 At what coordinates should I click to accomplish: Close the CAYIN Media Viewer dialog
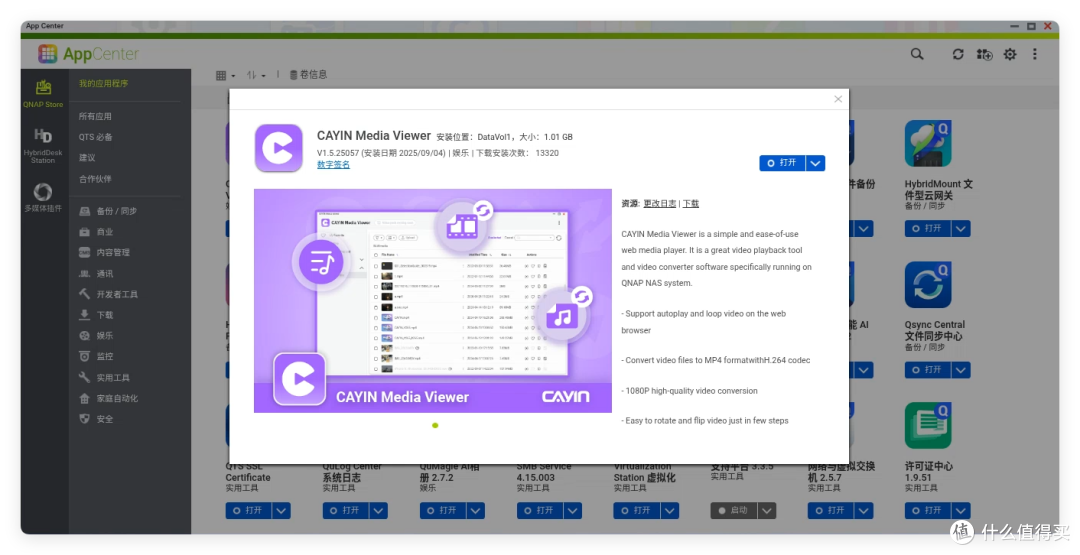[x=838, y=99]
